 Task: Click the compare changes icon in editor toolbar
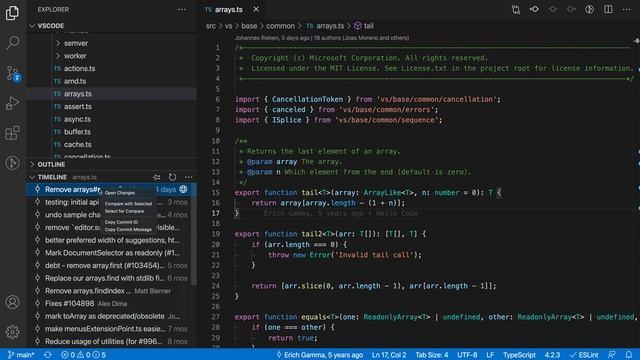(x=516, y=9)
